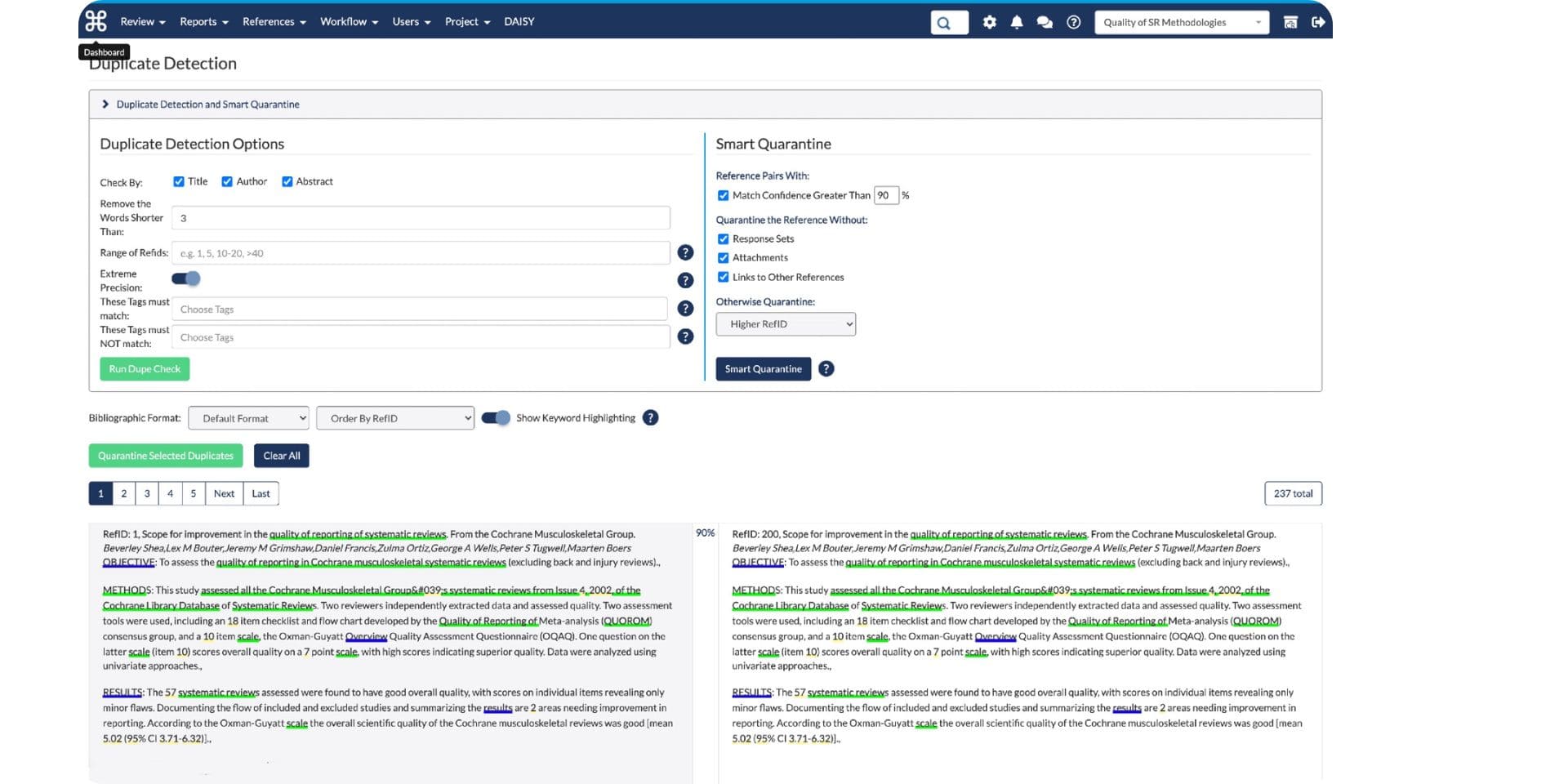Click the Range of Refids input field
Screen dimensions: 1568x784
click(x=421, y=253)
